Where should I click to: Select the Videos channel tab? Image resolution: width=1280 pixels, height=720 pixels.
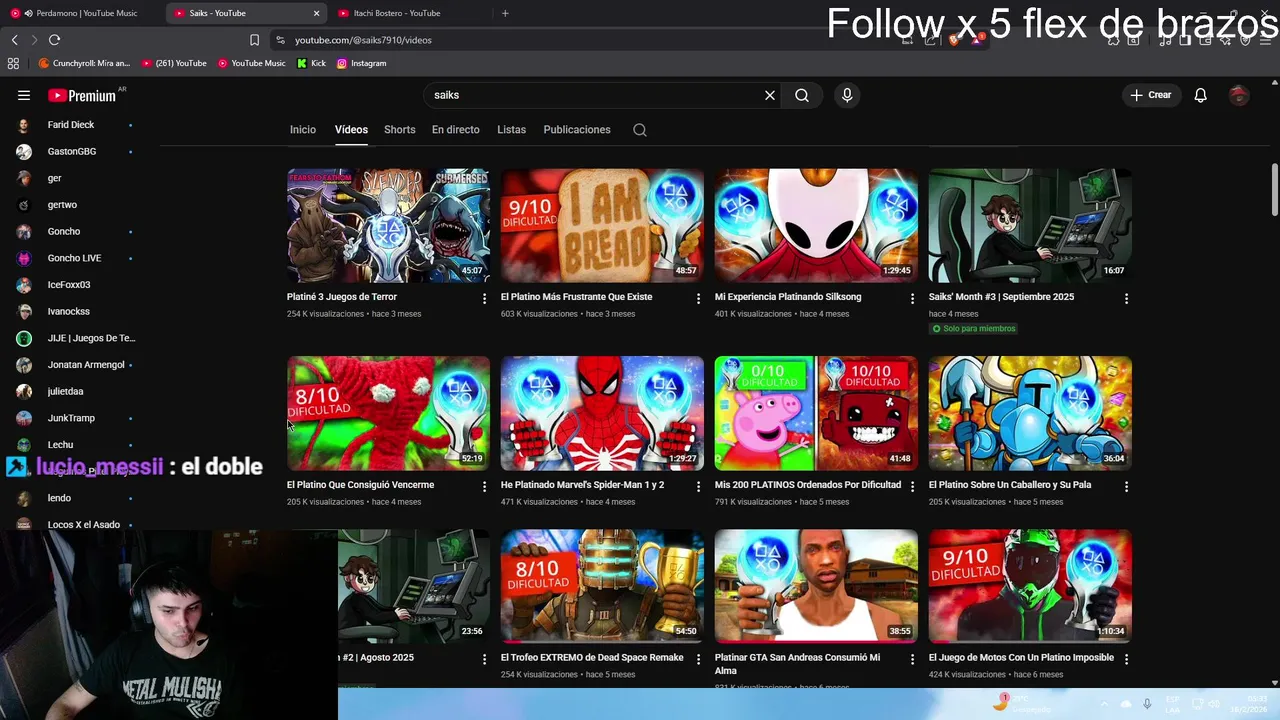coord(351,130)
